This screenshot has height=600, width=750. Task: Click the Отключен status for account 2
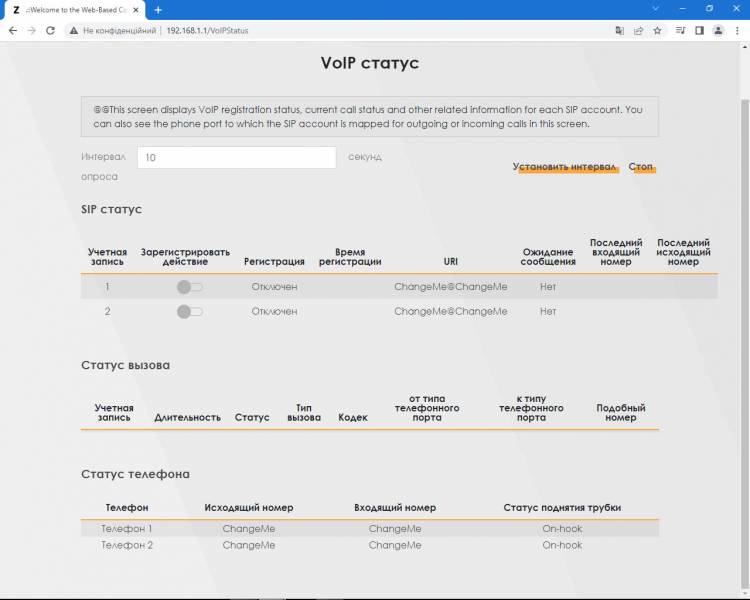(x=275, y=311)
